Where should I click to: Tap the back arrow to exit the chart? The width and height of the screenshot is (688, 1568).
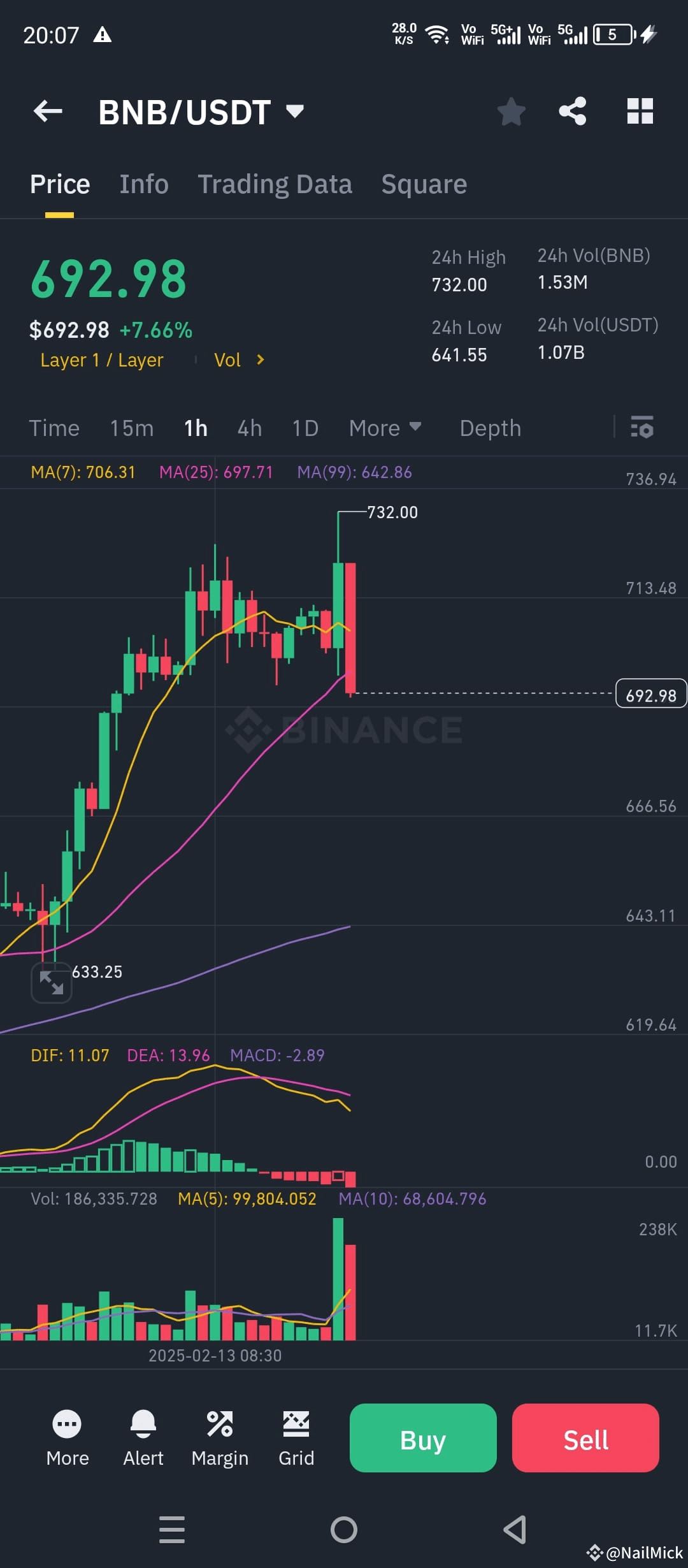point(47,111)
